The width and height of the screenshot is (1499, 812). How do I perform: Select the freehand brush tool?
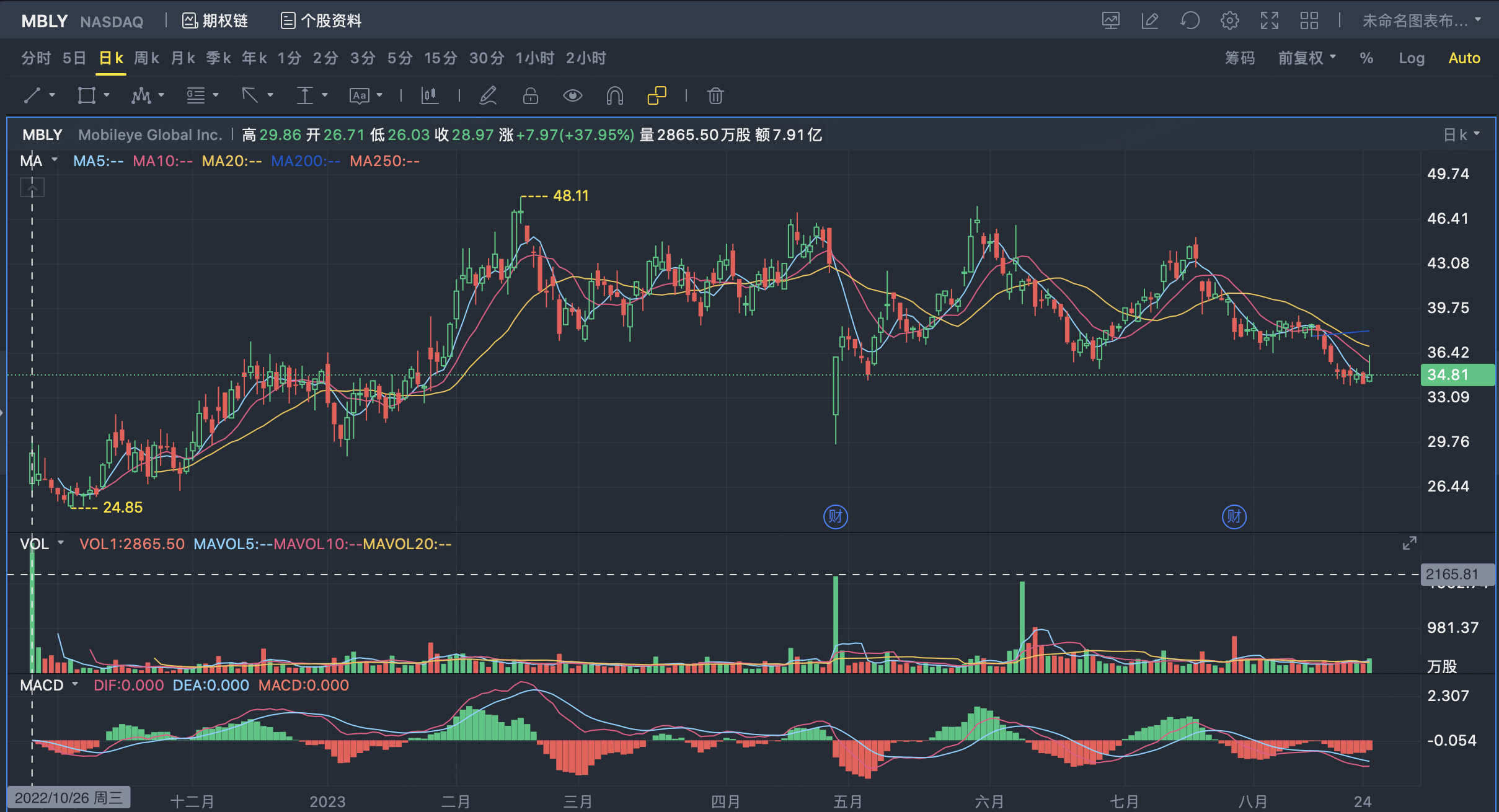pos(489,95)
